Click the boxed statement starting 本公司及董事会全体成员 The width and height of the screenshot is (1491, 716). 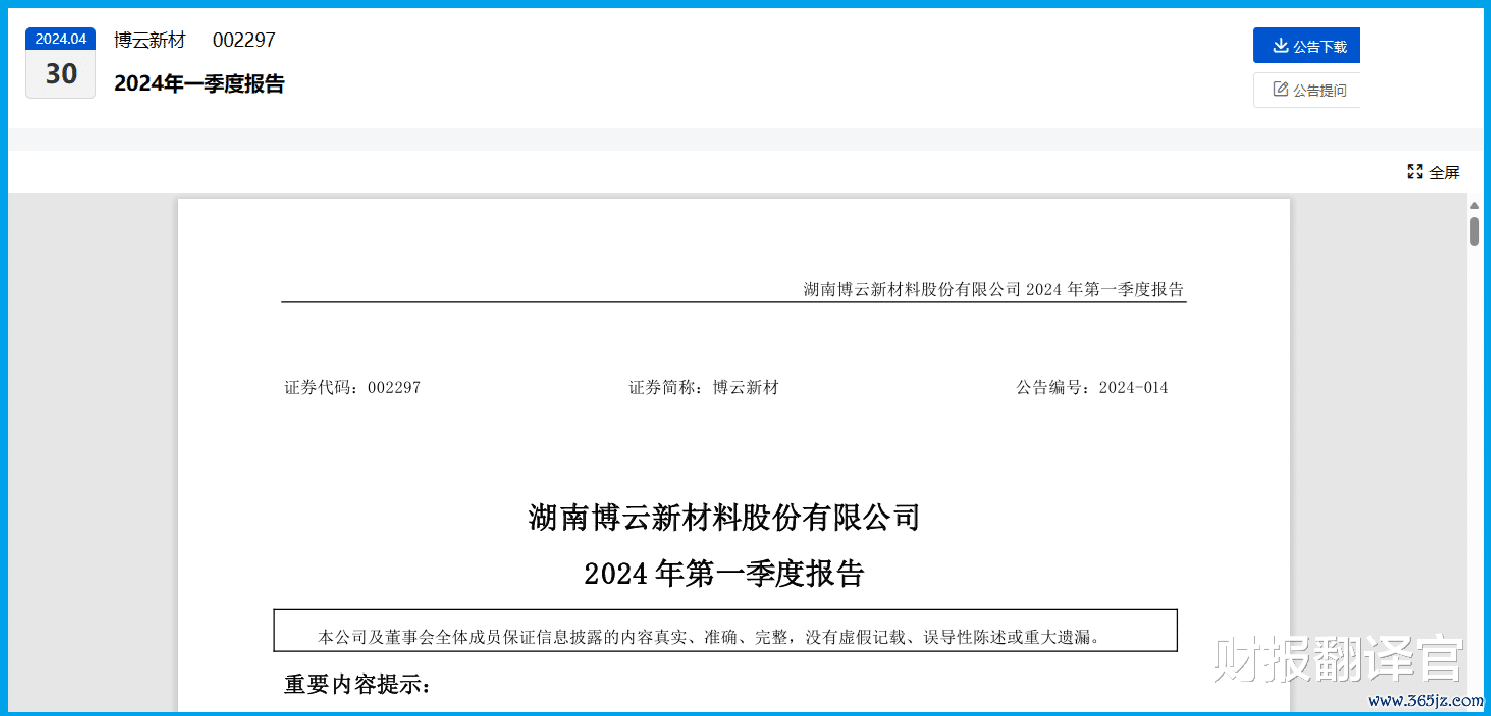[725, 630]
